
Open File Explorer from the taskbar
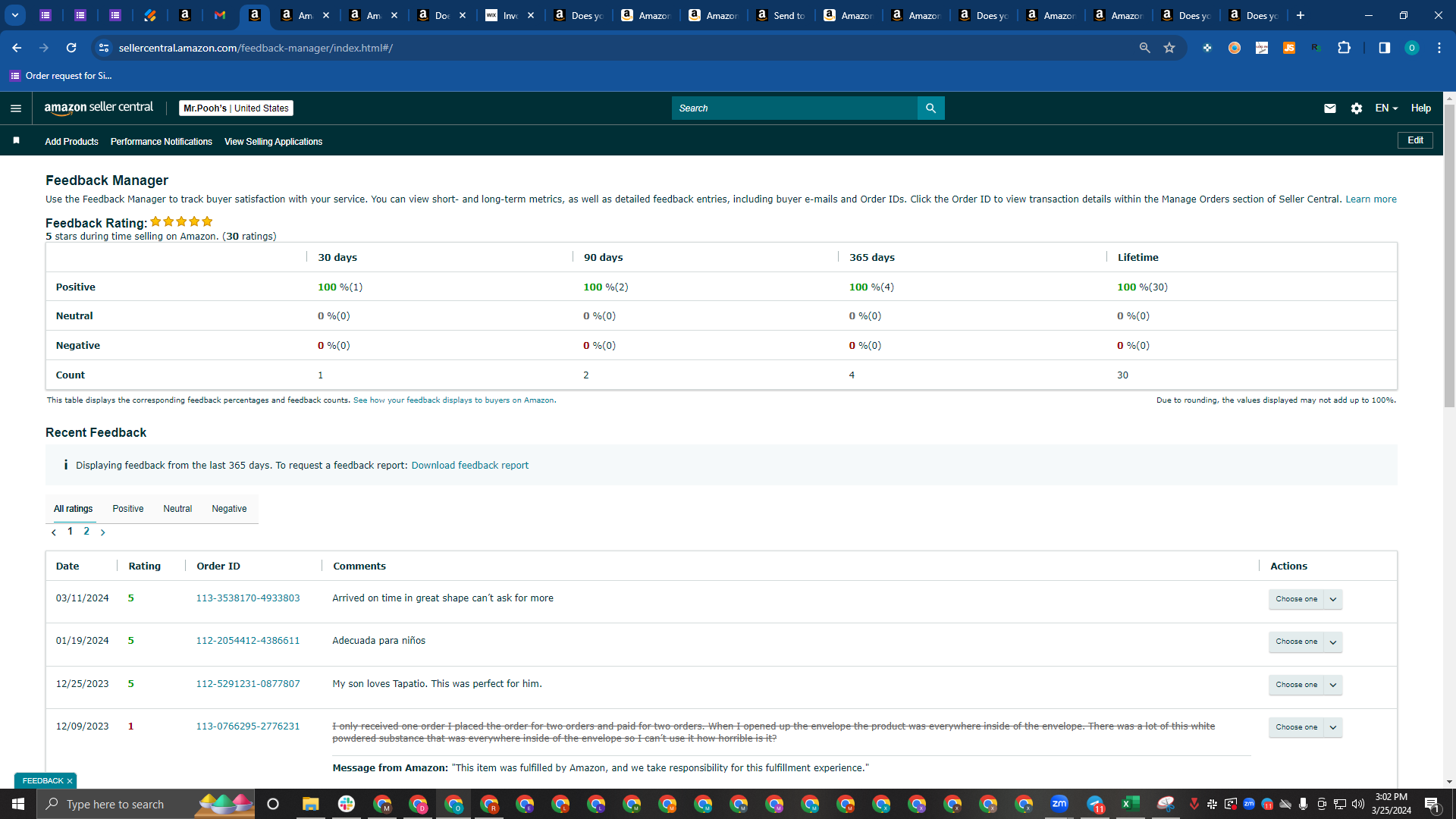coord(310,804)
